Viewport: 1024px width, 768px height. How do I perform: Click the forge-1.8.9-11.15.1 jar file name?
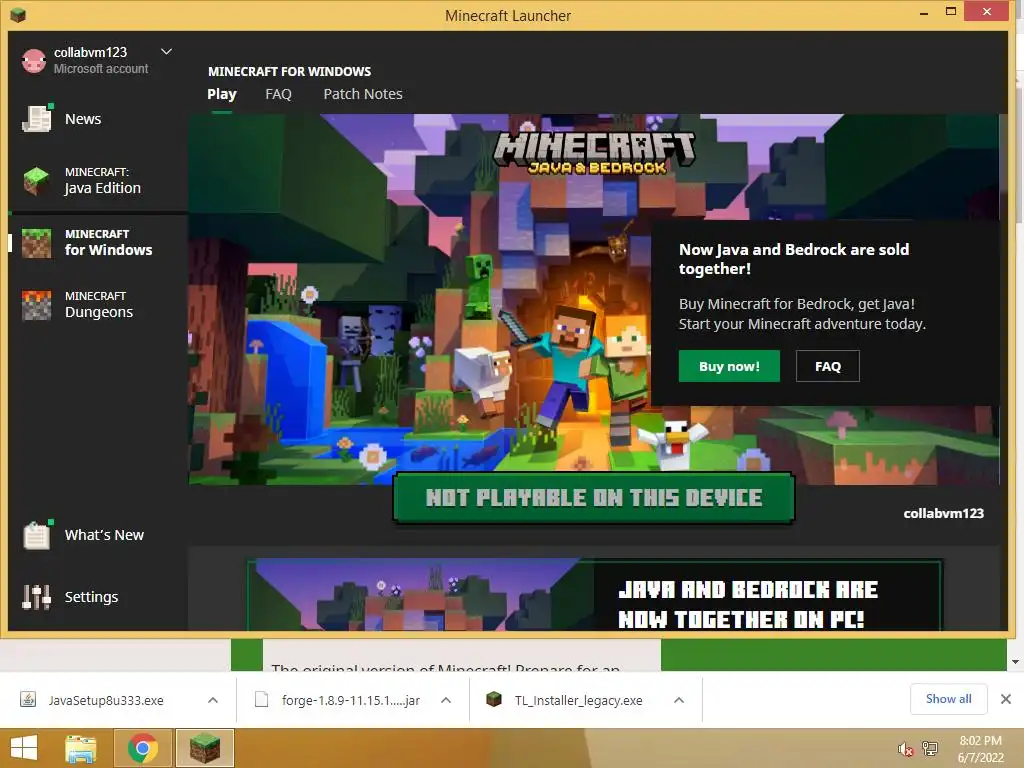351,700
